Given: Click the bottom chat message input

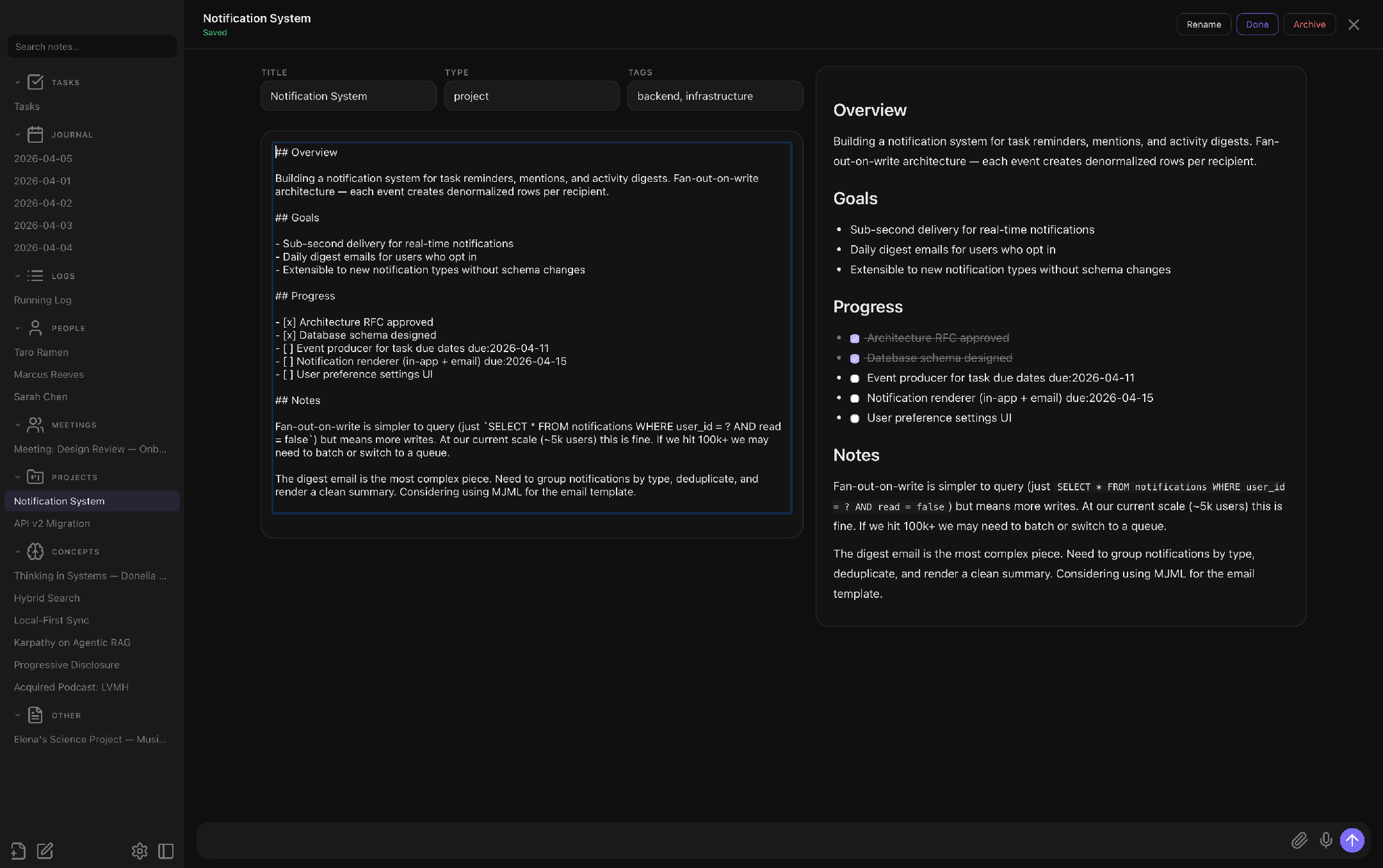Looking at the screenshot, I should pyautogui.click(x=743, y=840).
